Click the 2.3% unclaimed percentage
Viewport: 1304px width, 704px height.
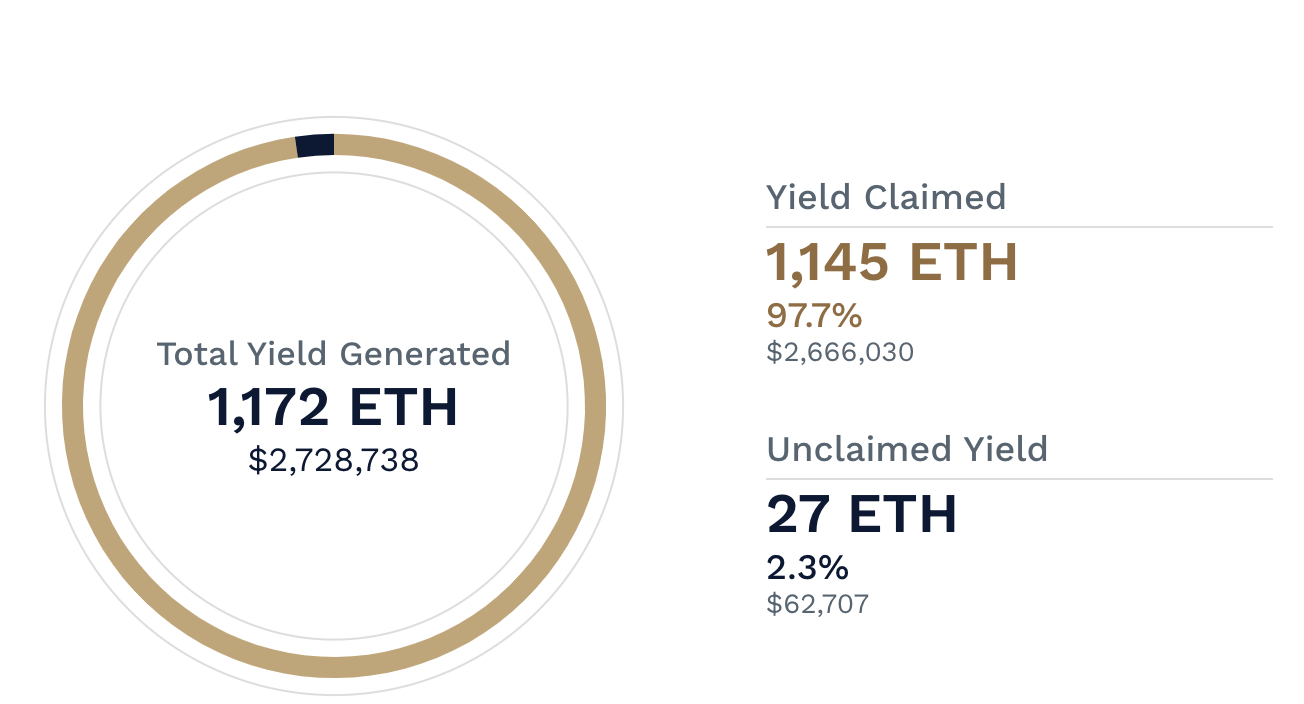pyautogui.click(x=808, y=568)
